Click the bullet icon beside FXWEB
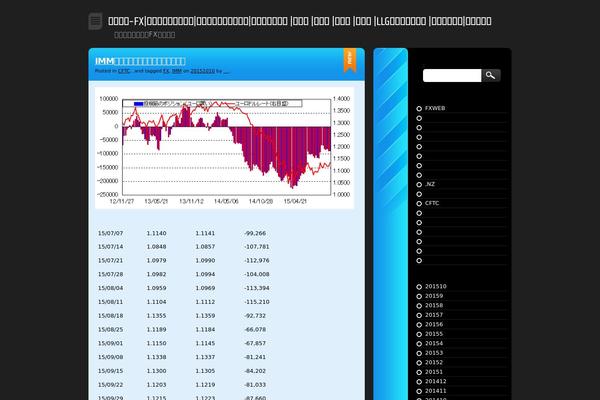The height and width of the screenshot is (400, 600). pos(419,109)
